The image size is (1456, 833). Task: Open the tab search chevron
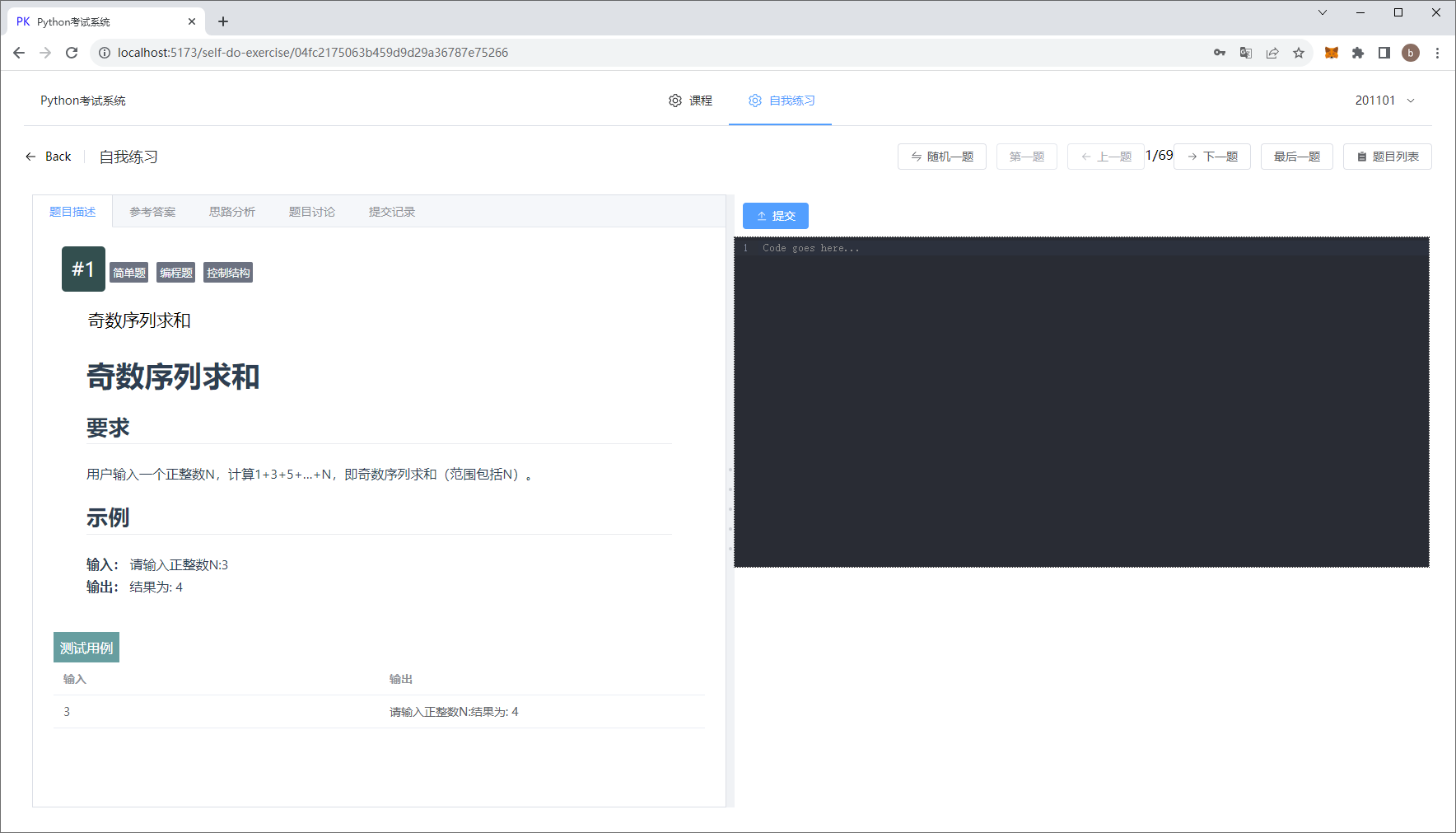(x=1323, y=12)
